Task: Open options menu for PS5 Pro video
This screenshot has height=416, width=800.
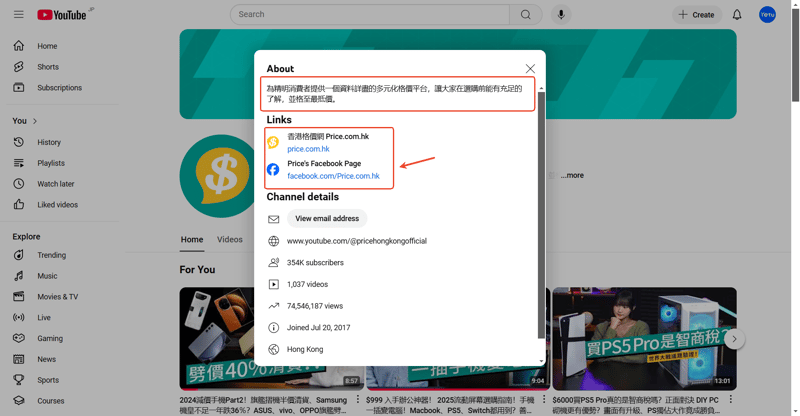Action: [x=731, y=399]
